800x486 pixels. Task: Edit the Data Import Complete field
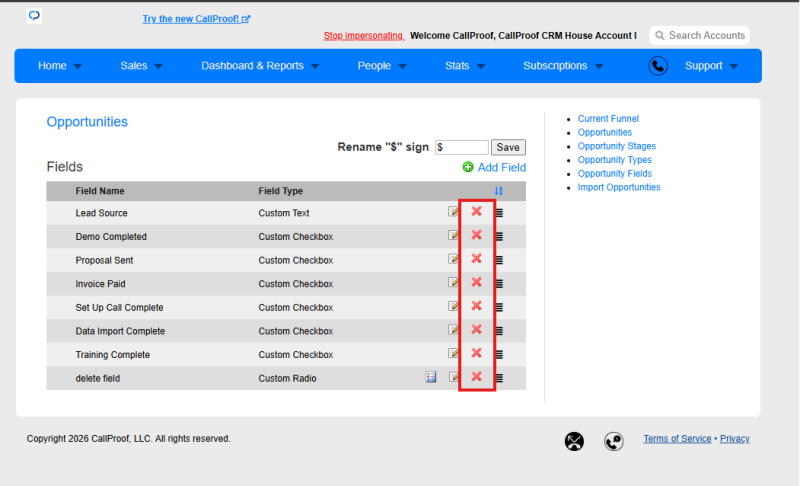[x=453, y=329]
